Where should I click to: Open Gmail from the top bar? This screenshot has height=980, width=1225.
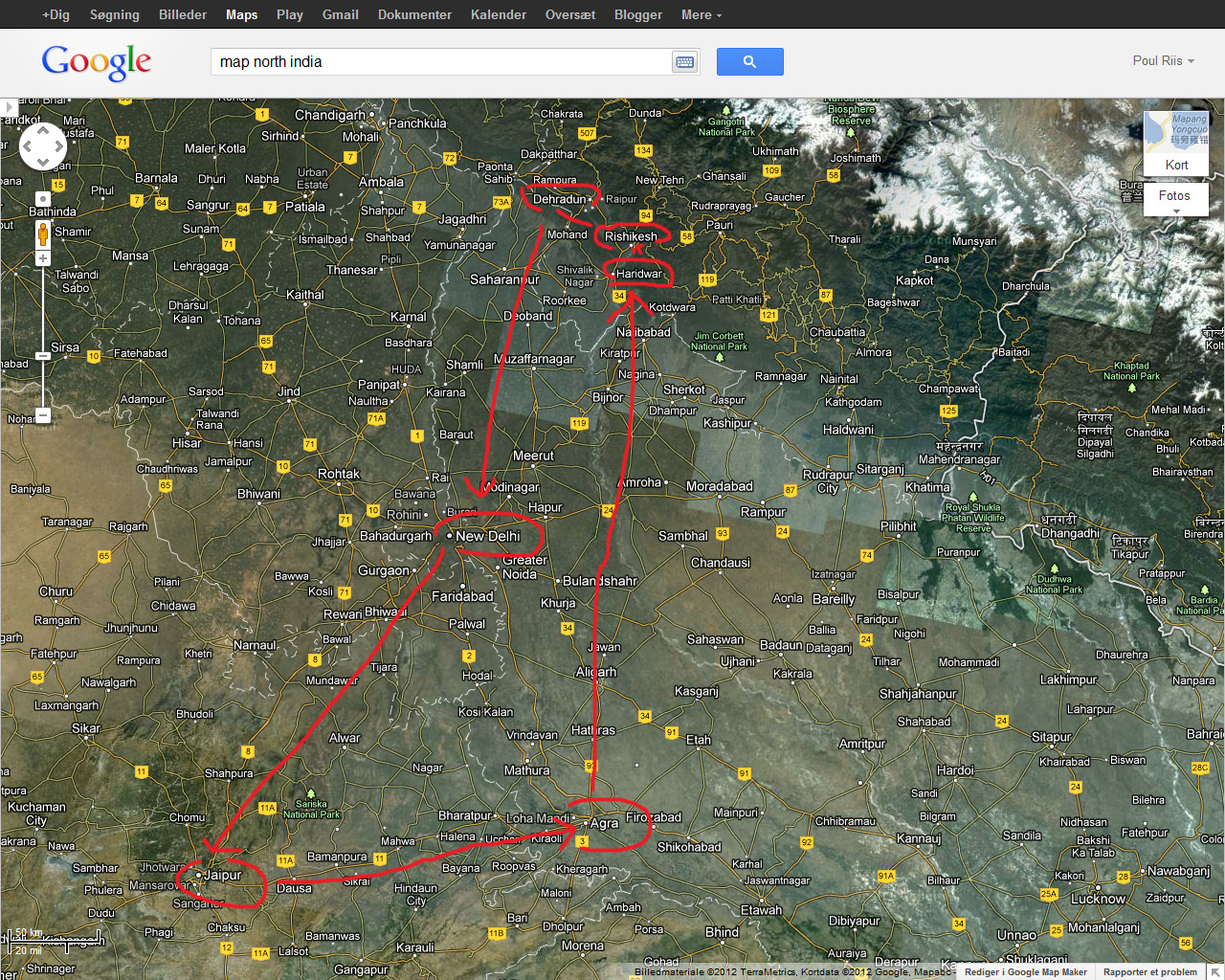pyautogui.click(x=340, y=14)
